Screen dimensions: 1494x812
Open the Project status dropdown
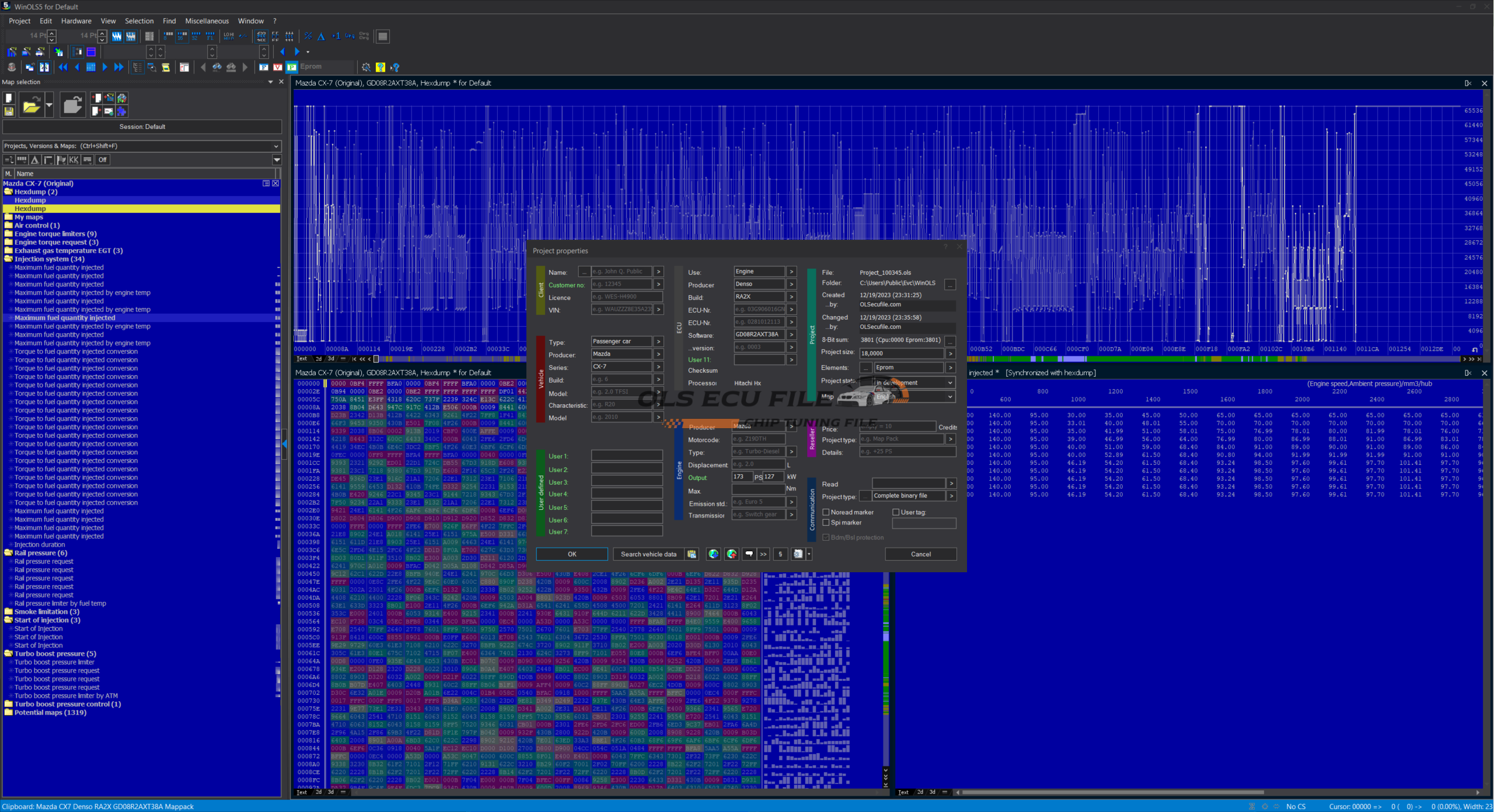[x=950, y=383]
